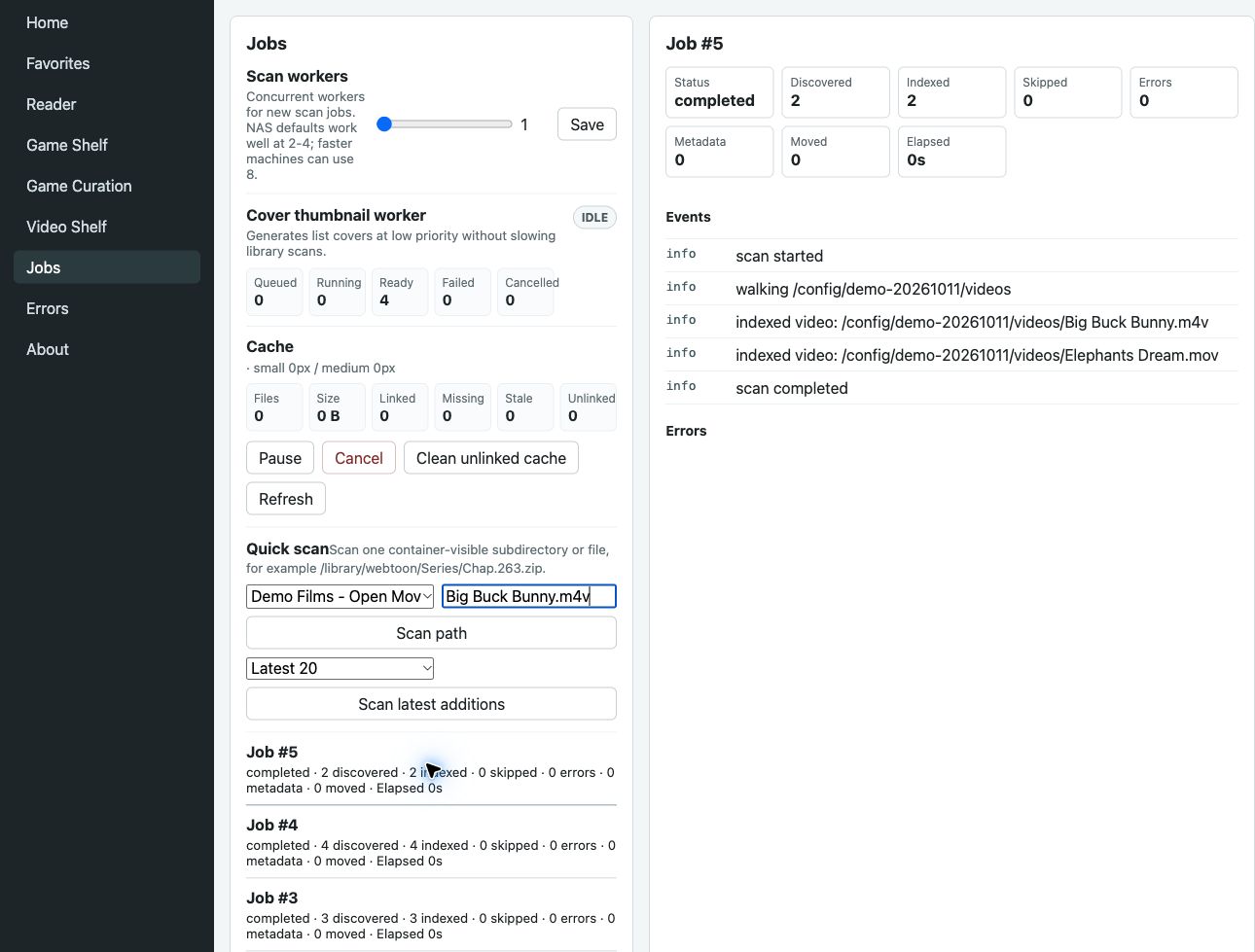Click the 'walking /config/demo-20261011/videos' event
The height and width of the screenshot is (952, 1255).
(951, 289)
